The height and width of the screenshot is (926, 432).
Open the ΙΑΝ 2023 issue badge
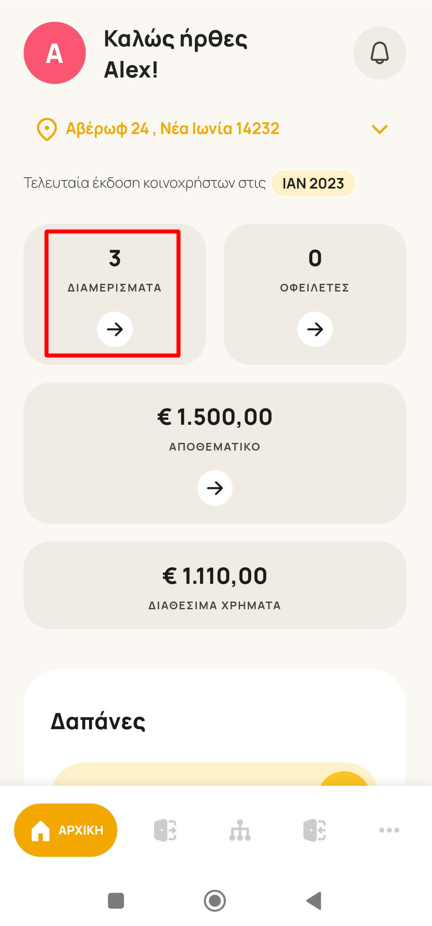313,183
